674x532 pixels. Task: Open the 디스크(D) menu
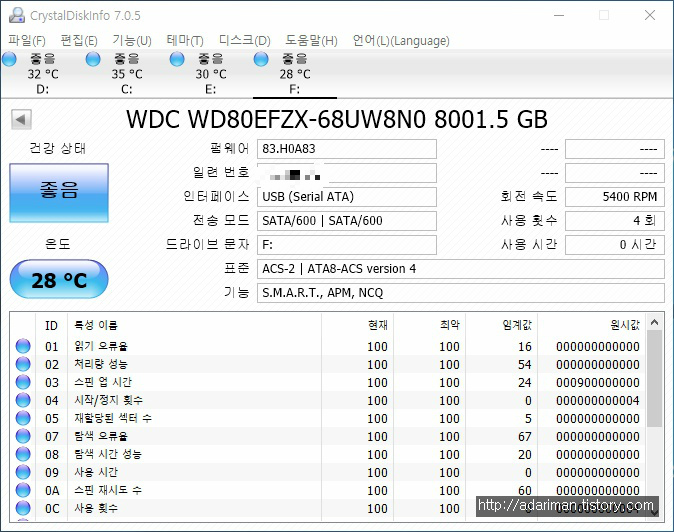pos(245,41)
